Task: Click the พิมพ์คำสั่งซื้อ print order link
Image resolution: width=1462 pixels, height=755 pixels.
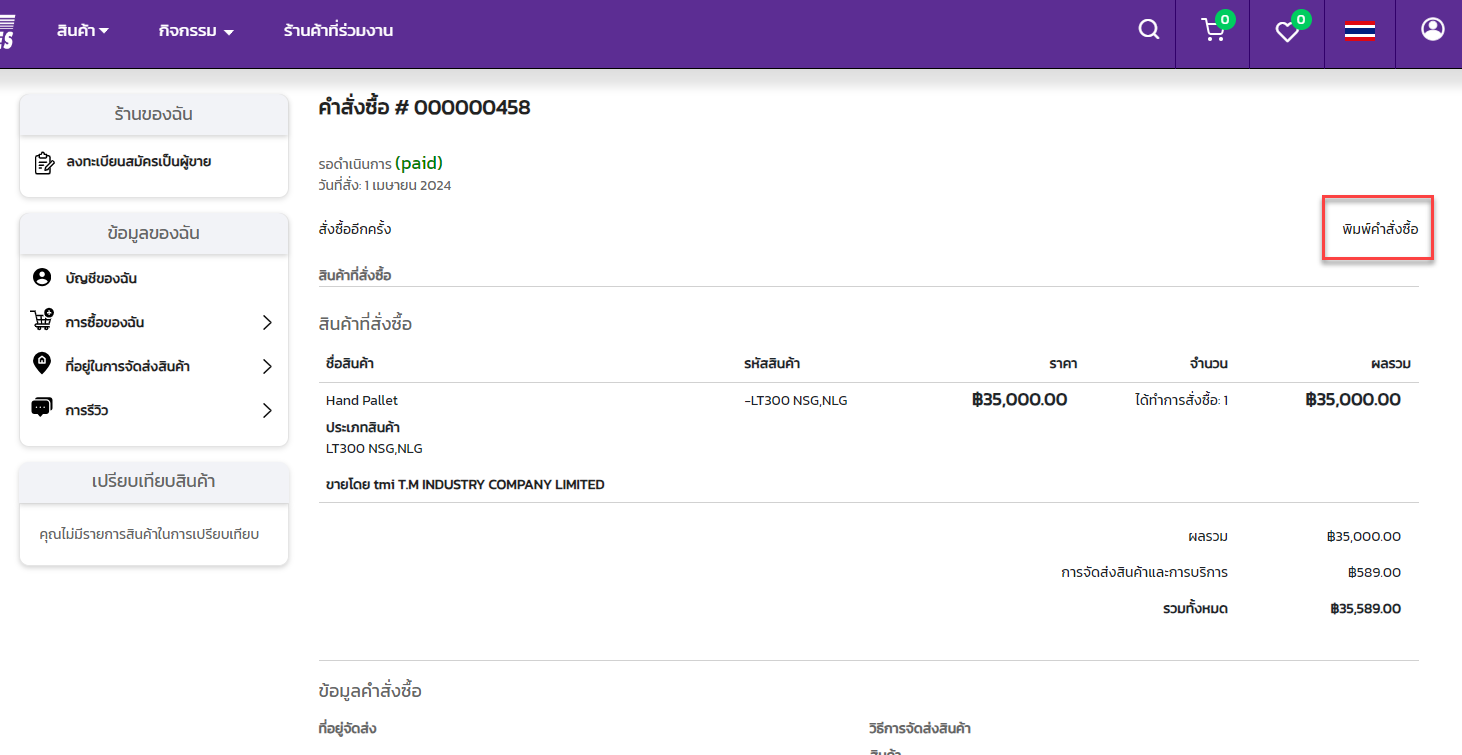Action: tap(1380, 229)
